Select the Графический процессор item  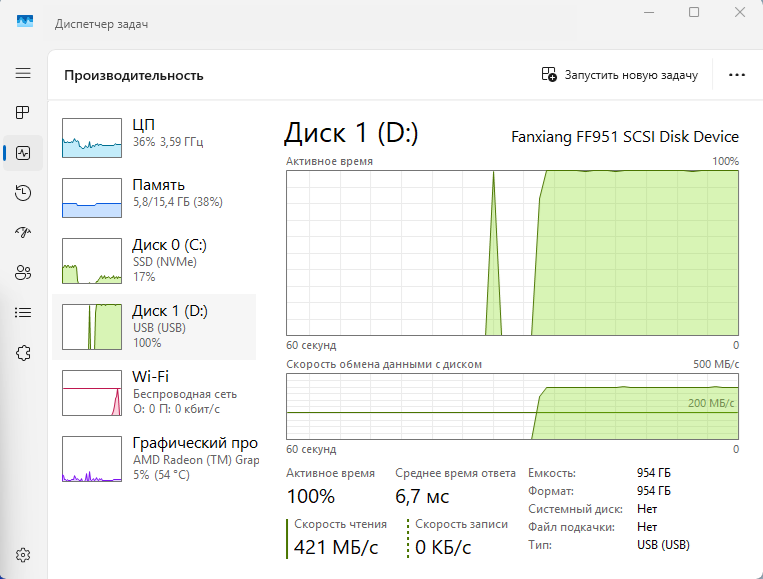155,458
